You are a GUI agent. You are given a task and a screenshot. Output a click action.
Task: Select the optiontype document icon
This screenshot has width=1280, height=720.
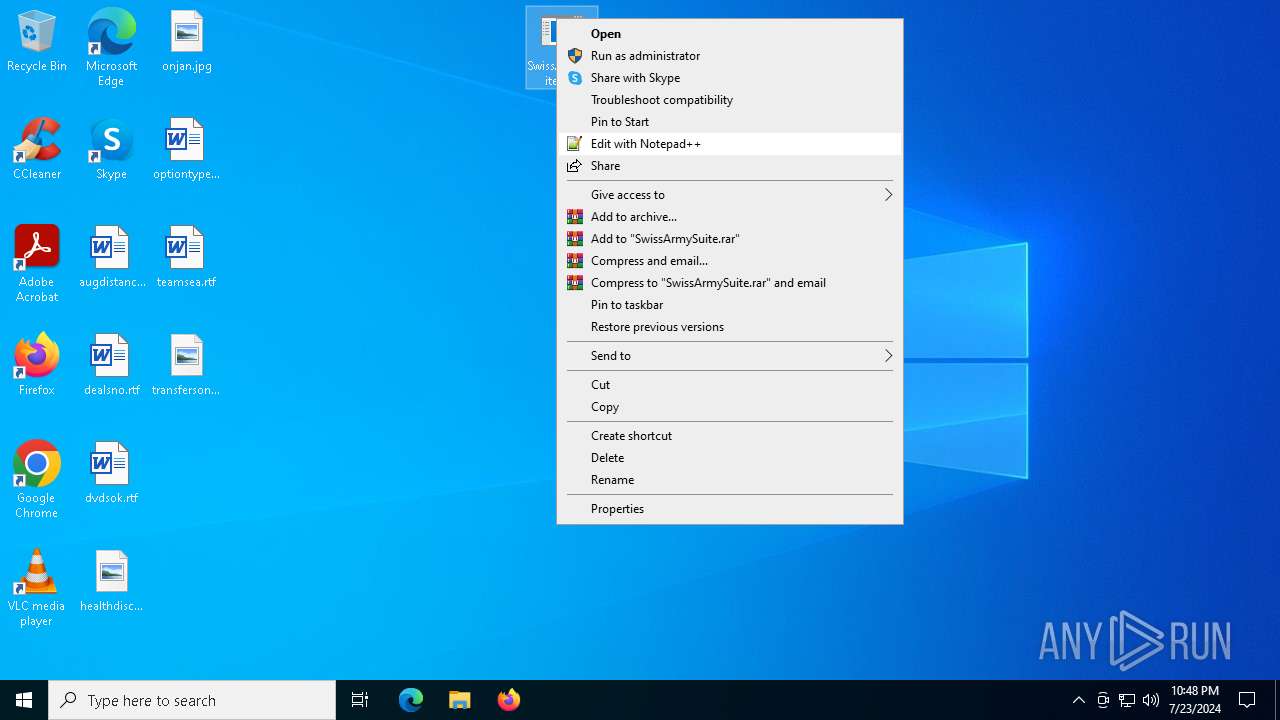187,150
